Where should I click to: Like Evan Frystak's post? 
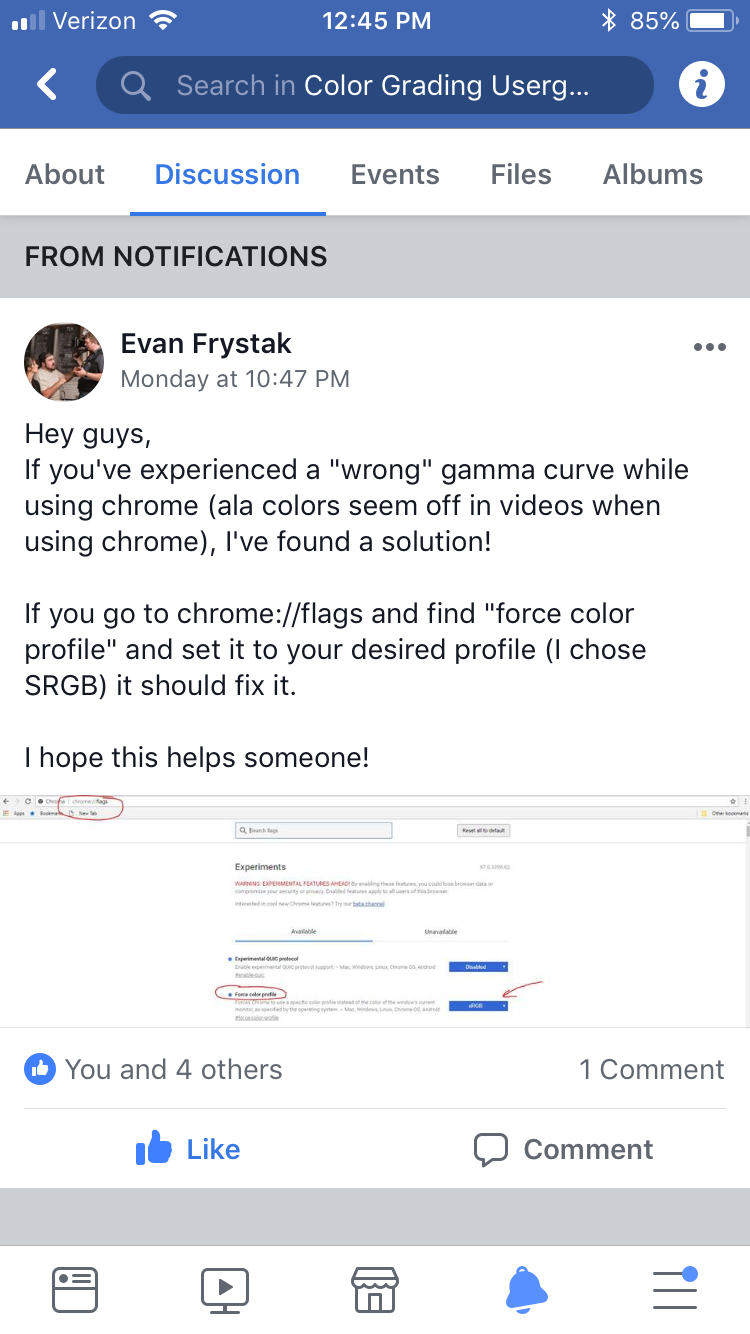(188, 1149)
